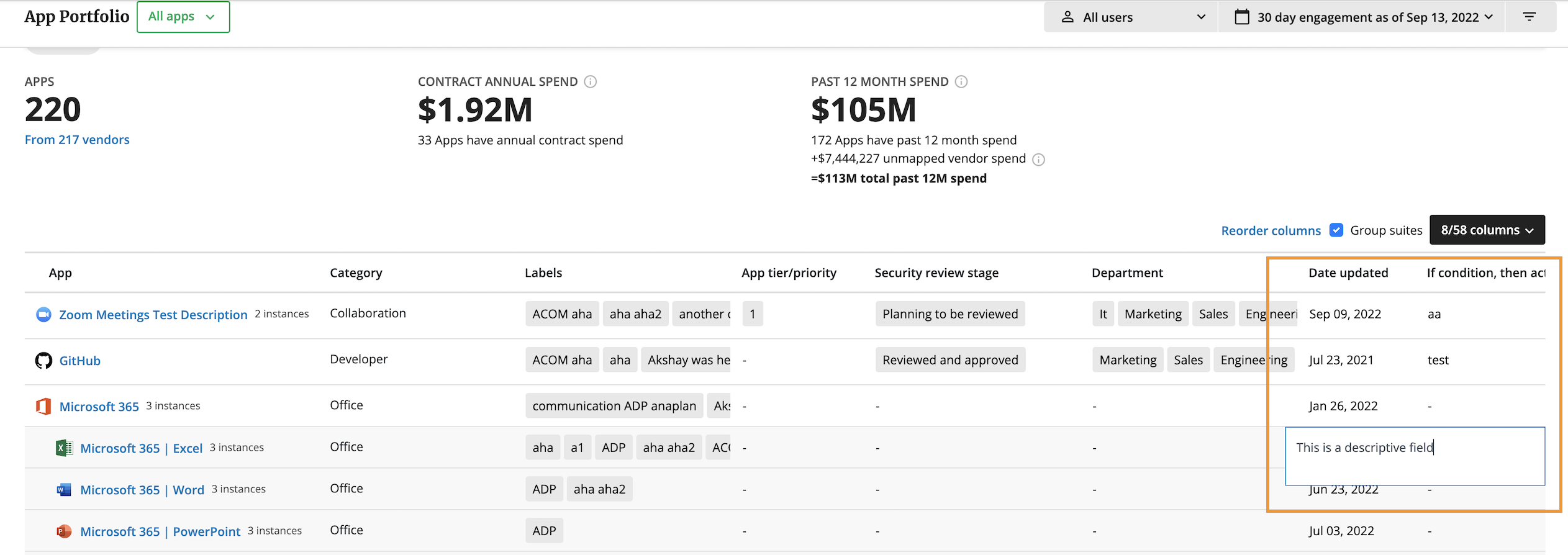Open Microsoft 365 | Word link

142,489
